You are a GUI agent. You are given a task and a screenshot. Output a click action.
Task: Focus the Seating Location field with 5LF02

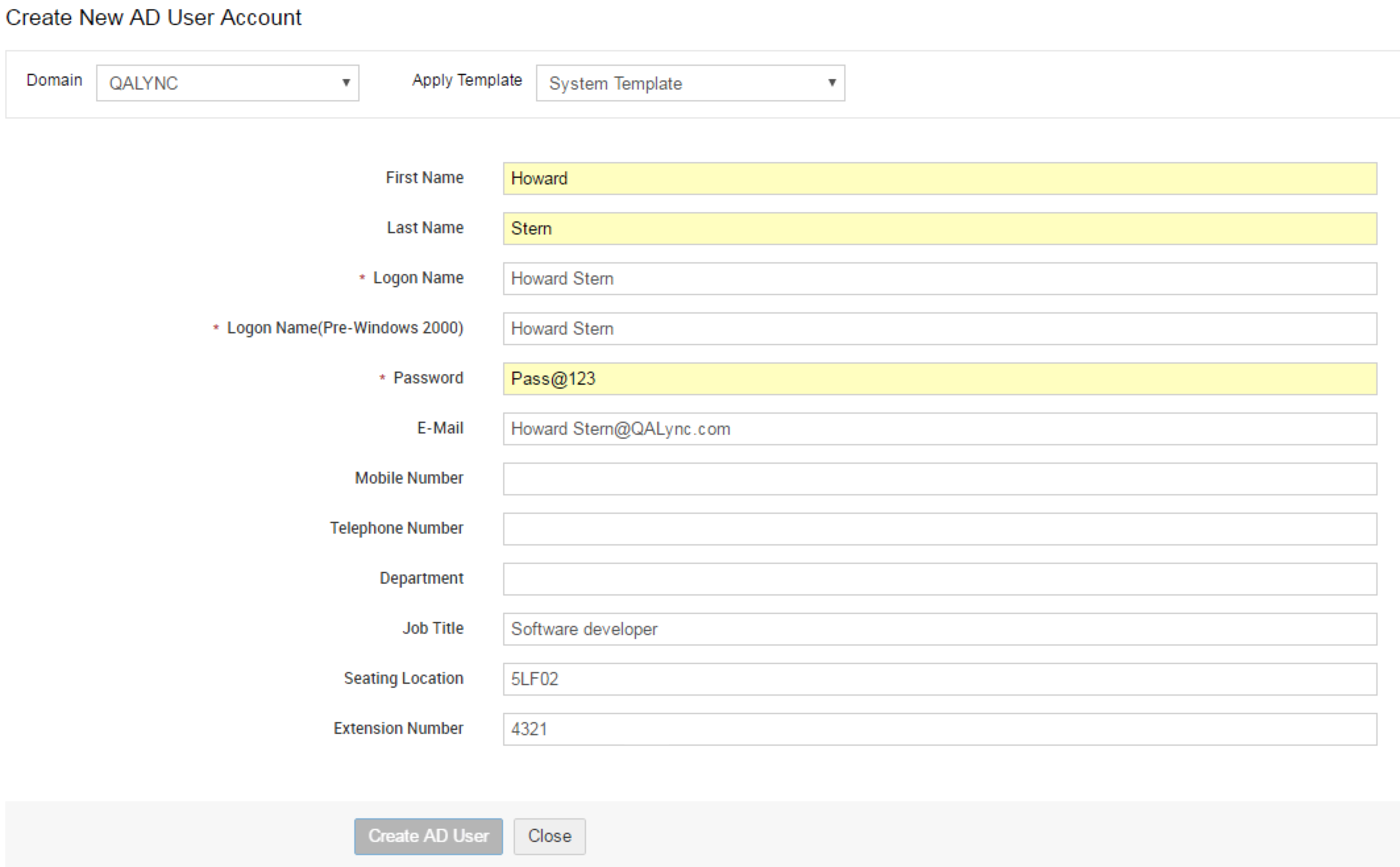point(939,679)
